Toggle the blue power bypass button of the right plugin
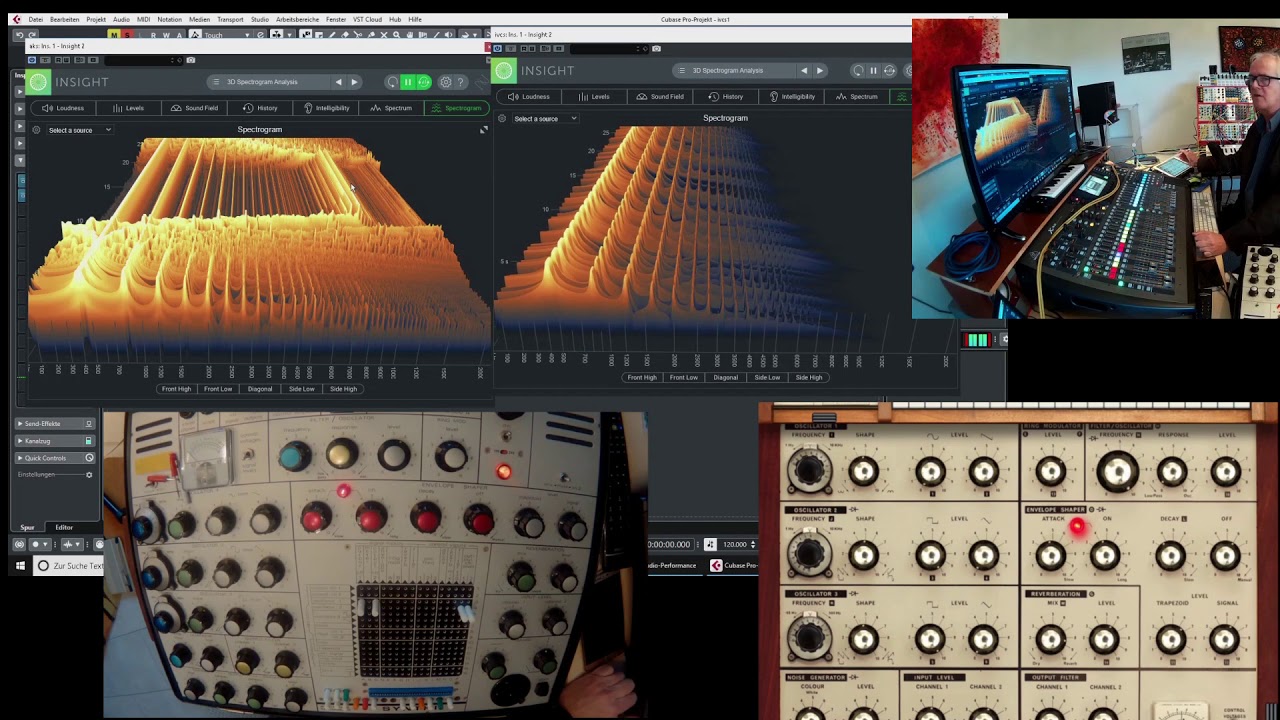 (x=497, y=48)
